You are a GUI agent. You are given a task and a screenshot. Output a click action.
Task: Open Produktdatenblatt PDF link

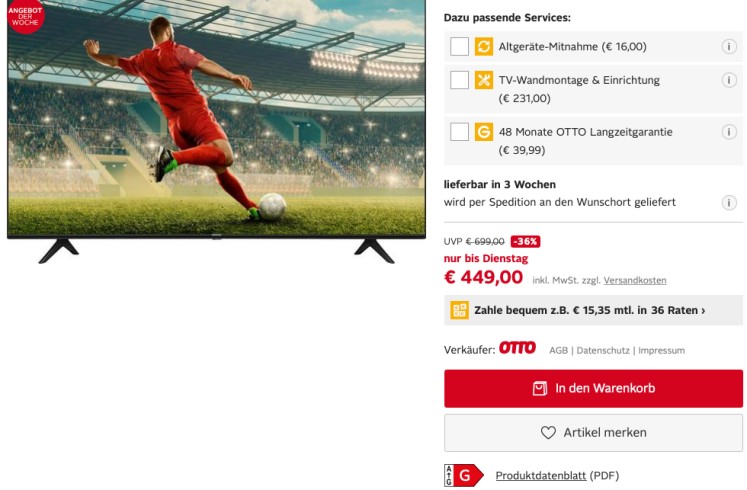pos(541,475)
